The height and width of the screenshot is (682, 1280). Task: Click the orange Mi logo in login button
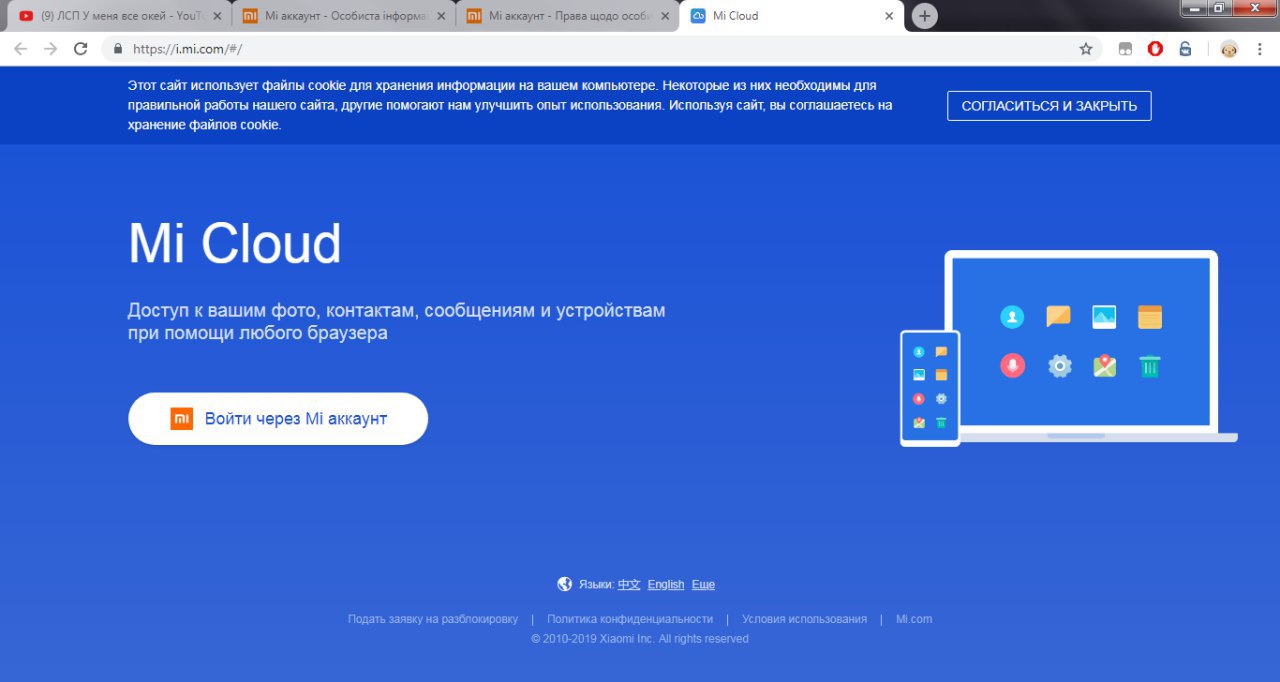[181, 419]
